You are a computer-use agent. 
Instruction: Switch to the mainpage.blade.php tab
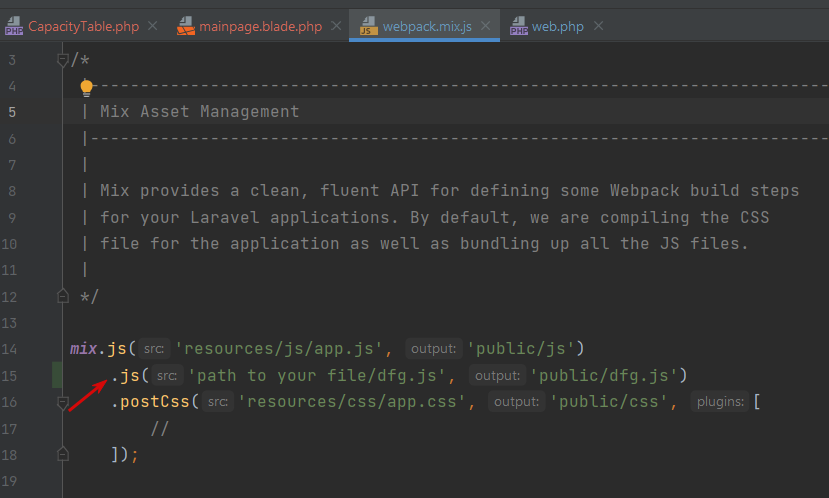pos(260,26)
